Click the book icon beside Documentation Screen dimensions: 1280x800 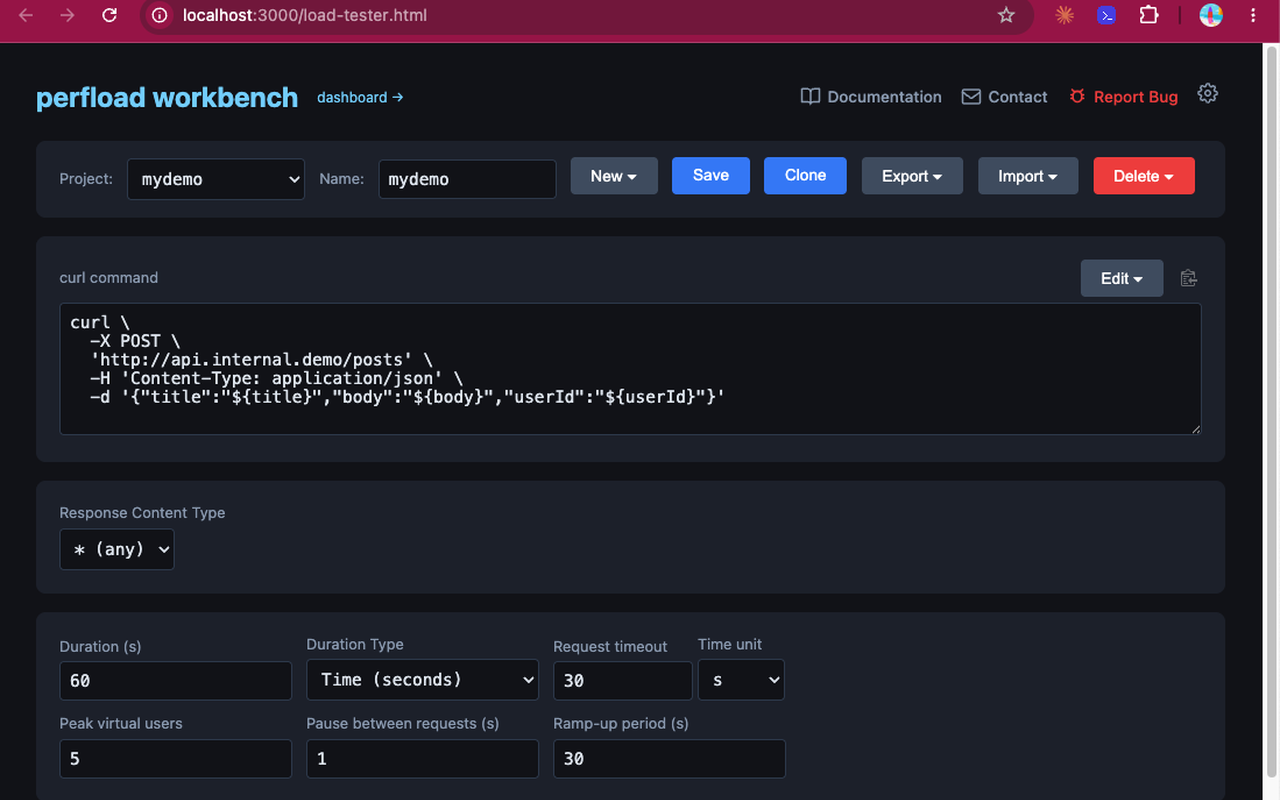(x=810, y=97)
